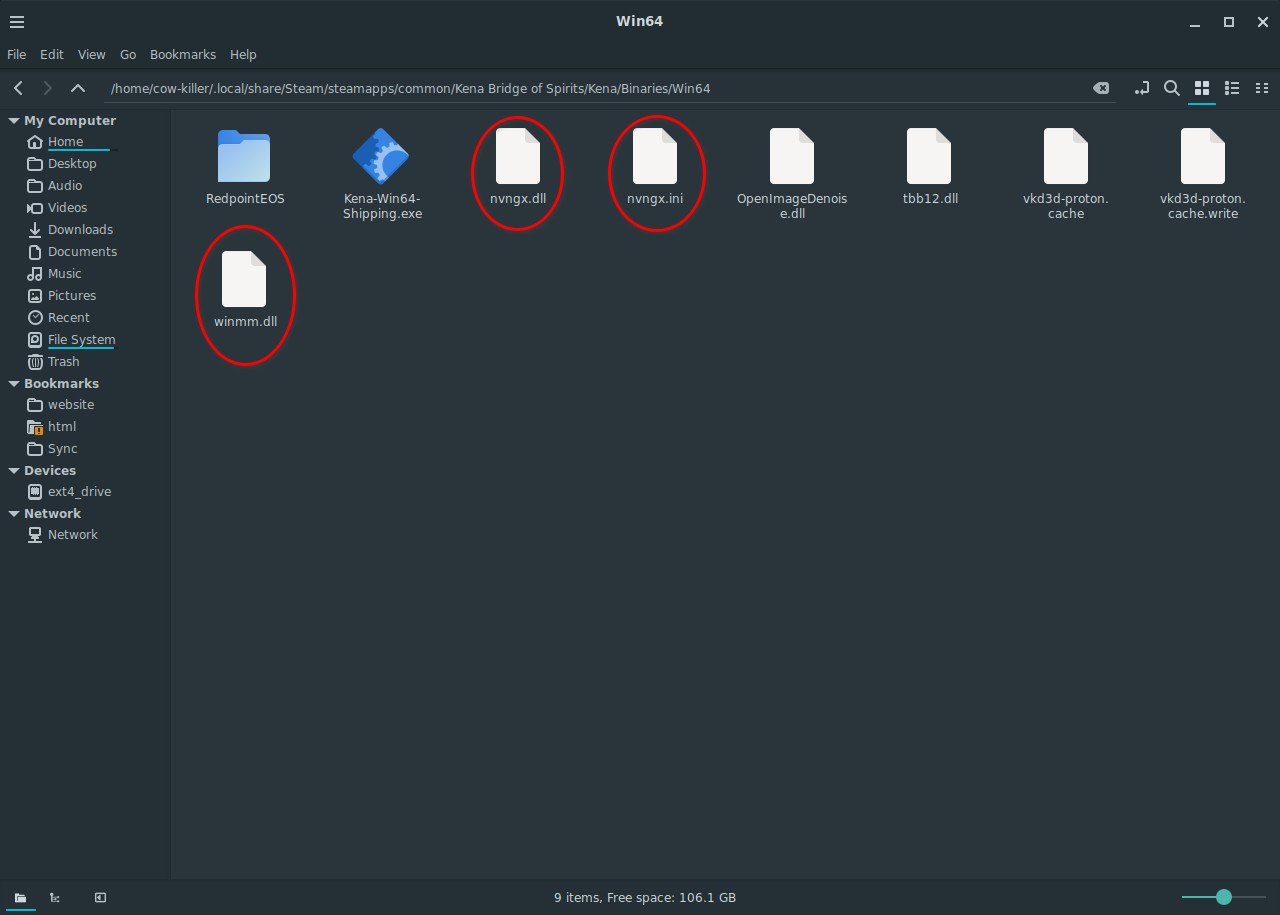Viewport: 1280px width, 915px height.
Task: Select the Kena-Win64-Shipping.exe file
Action: [382, 175]
